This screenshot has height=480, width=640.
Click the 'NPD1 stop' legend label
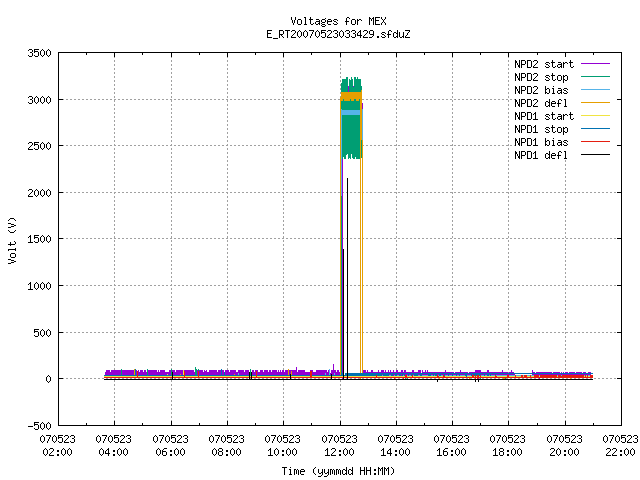541,129
